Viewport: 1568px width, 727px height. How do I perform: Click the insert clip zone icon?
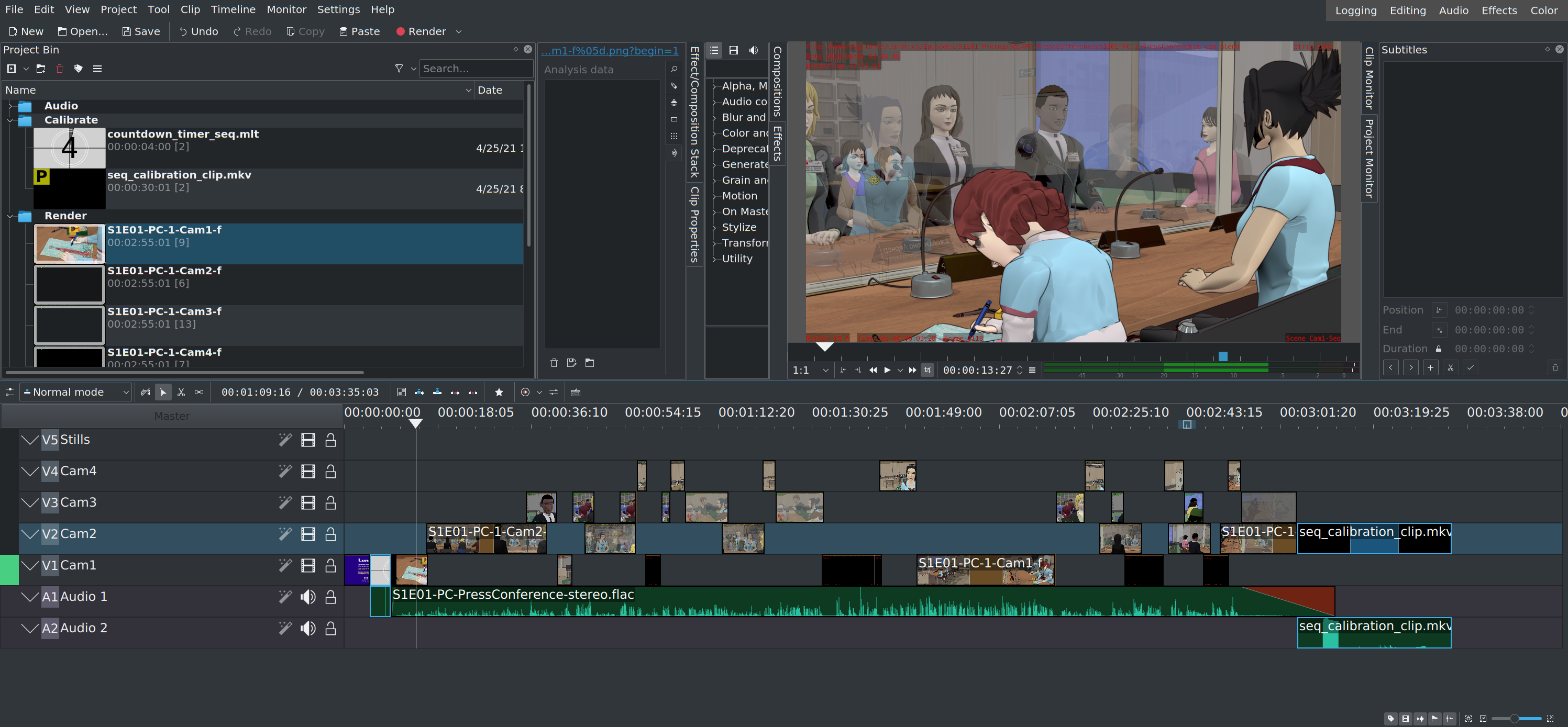pyautogui.click(x=419, y=393)
